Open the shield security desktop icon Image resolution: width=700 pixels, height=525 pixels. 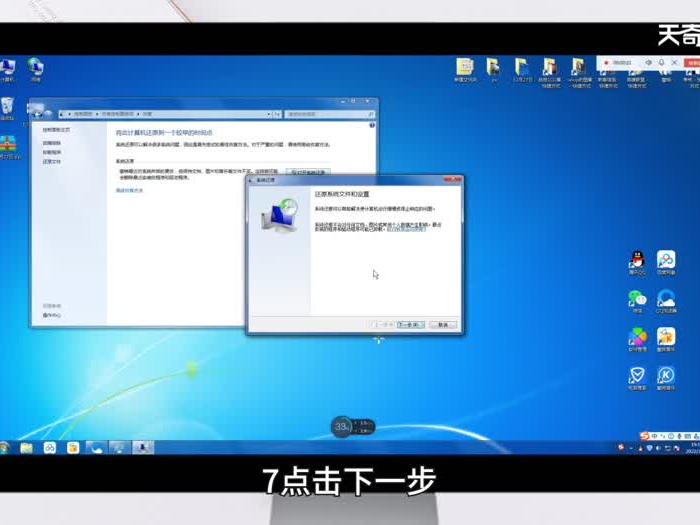(638, 379)
